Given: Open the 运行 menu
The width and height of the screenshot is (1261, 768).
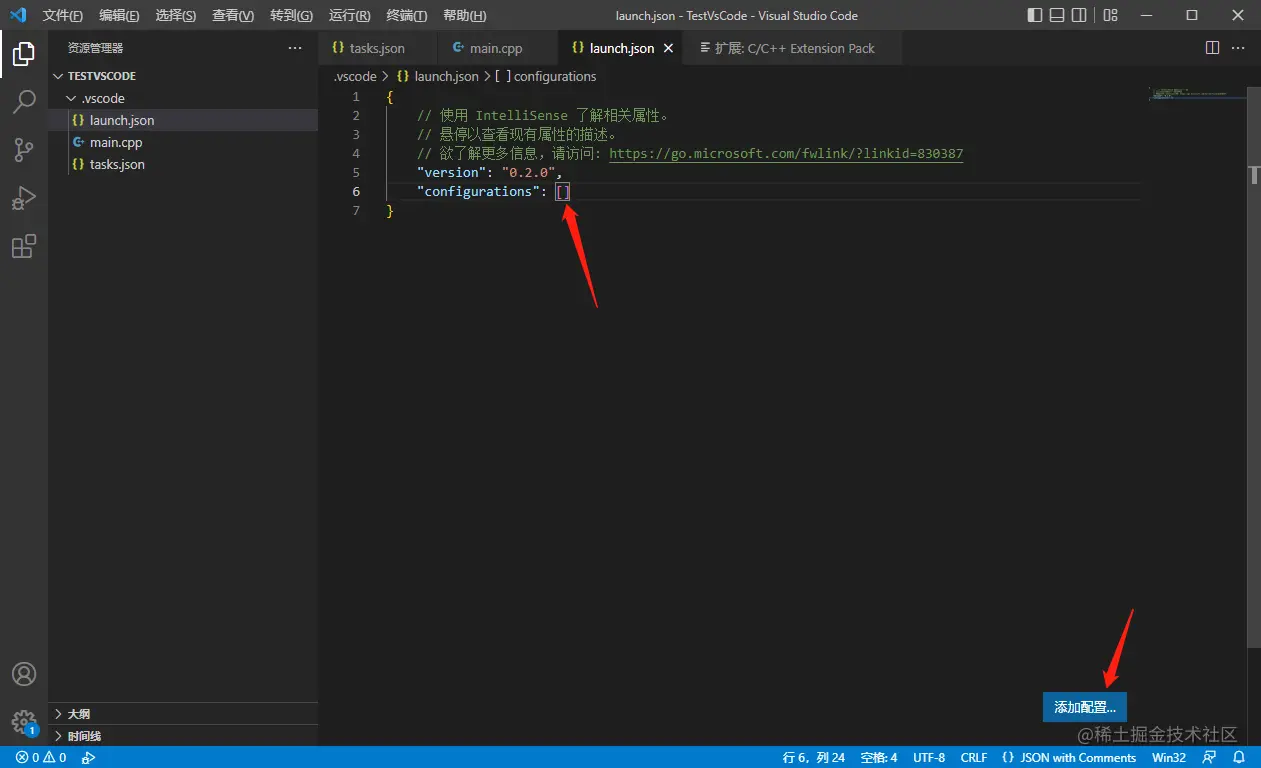Looking at the screenshot, I should pyautogui.click(x=347, y=15).
